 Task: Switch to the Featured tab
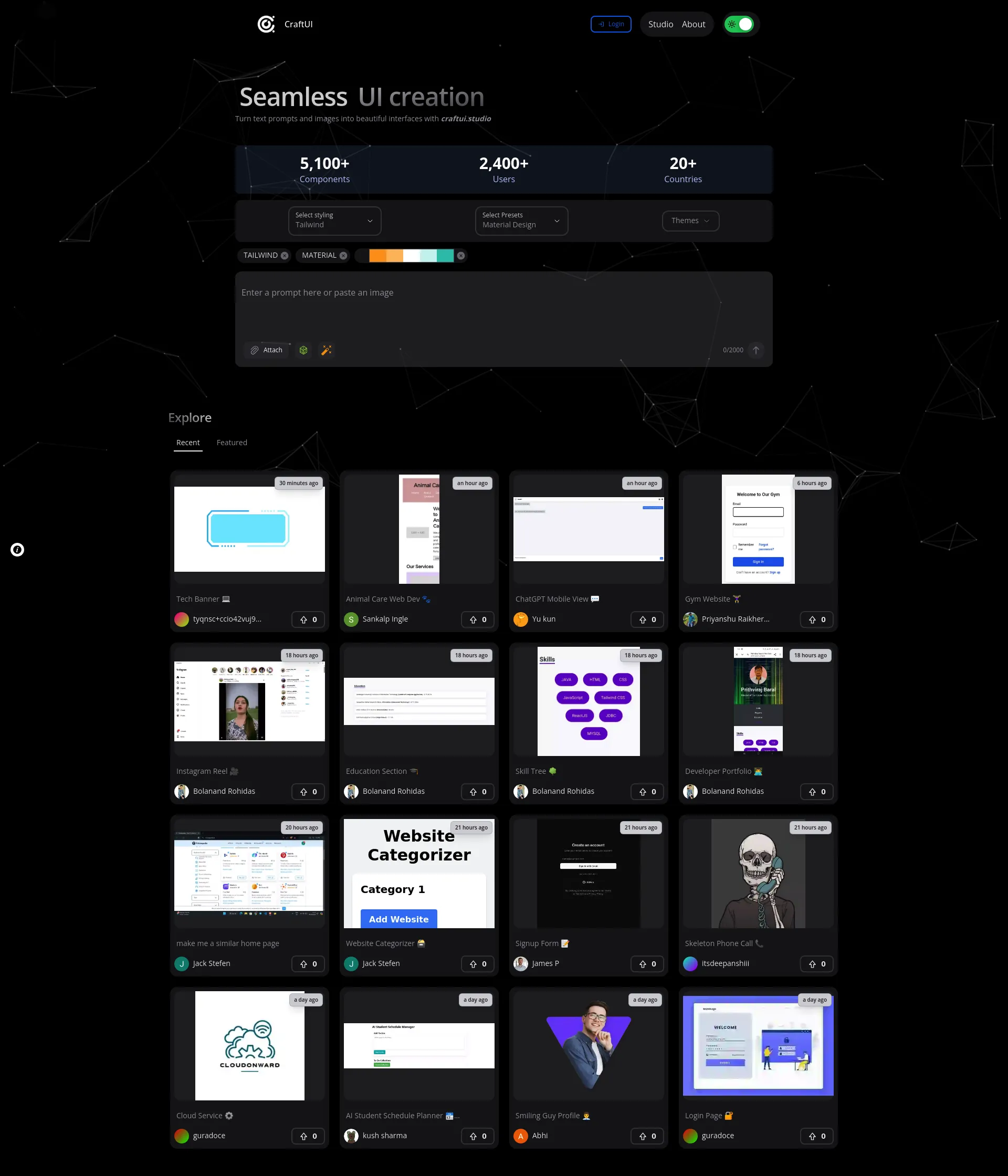click(x=232, y=442)
